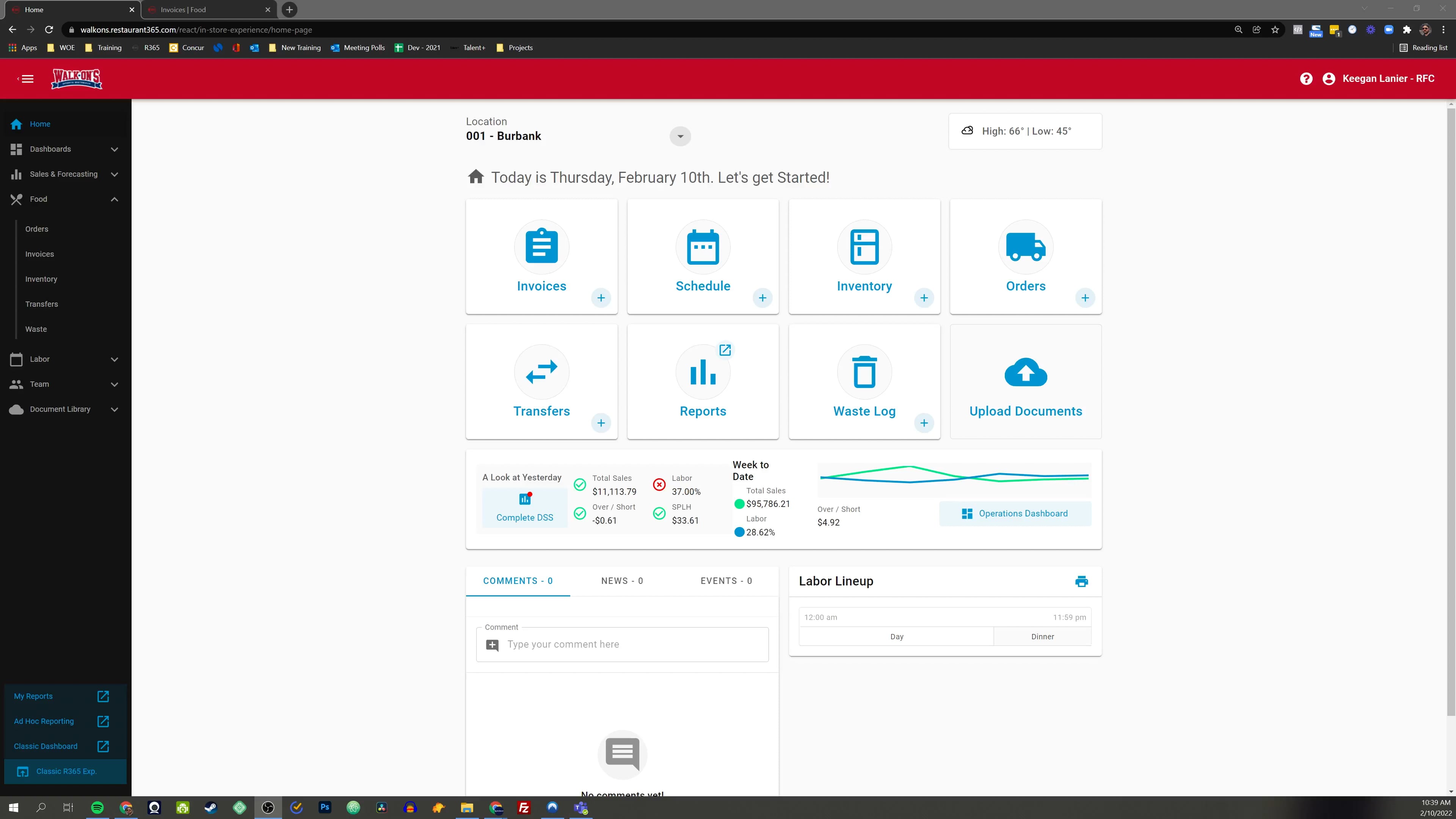The image size is (1456, 819).
Task: Collapse the Food section in the sidebar
Action: click(114, 199)
